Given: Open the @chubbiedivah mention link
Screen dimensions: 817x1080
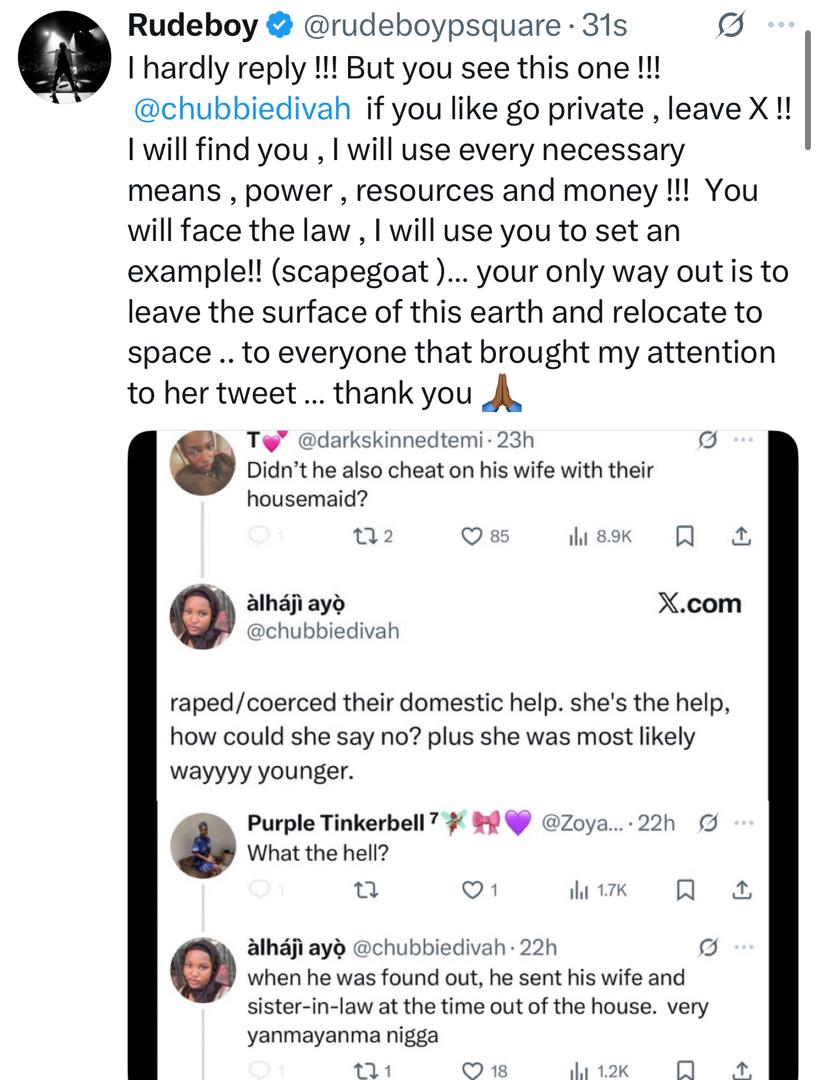Looking at the screenshot, I should coord(244,108).
